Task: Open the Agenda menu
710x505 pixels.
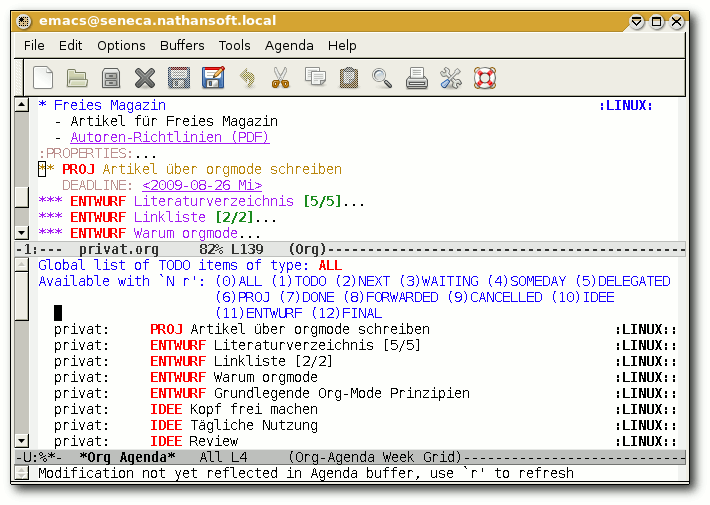Action: pyautogui.click(x=289, y=45)
